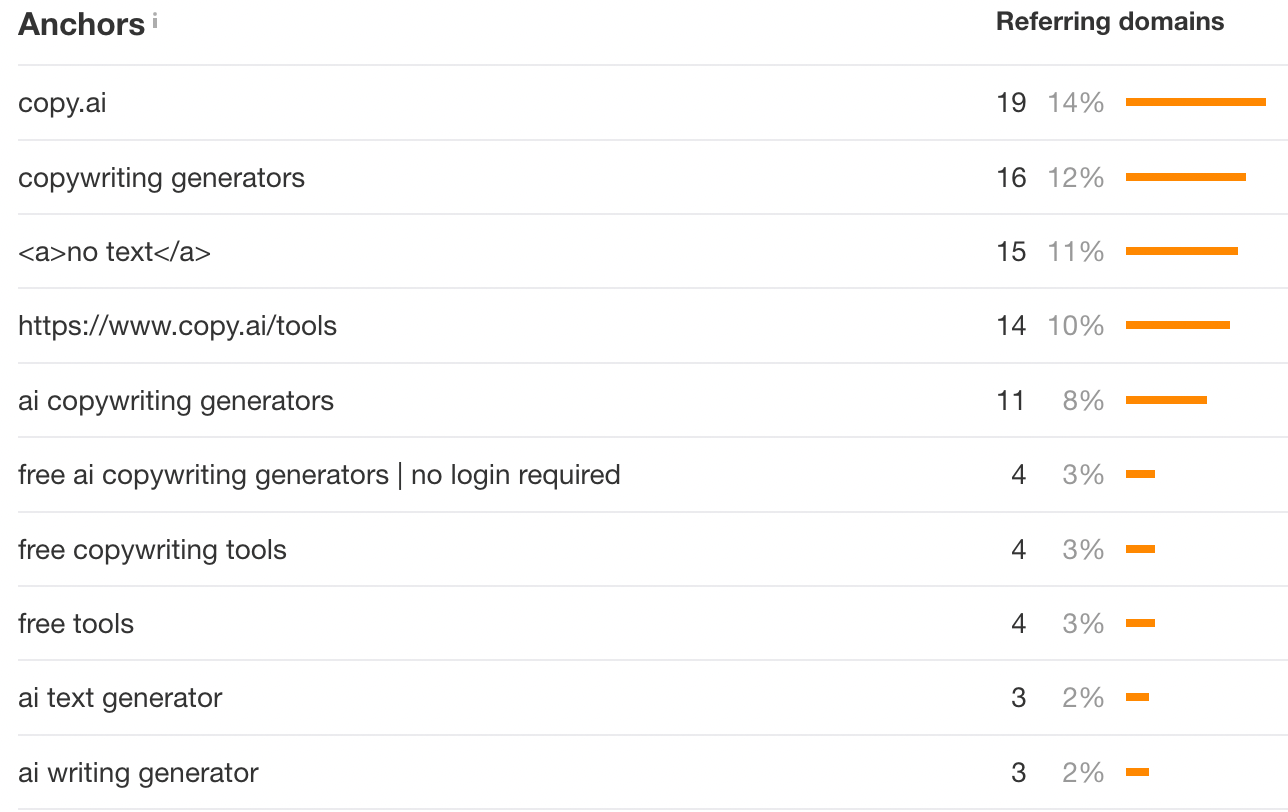
Task: Click the ai writing generator anchor
Action: [x=138, y=773]
